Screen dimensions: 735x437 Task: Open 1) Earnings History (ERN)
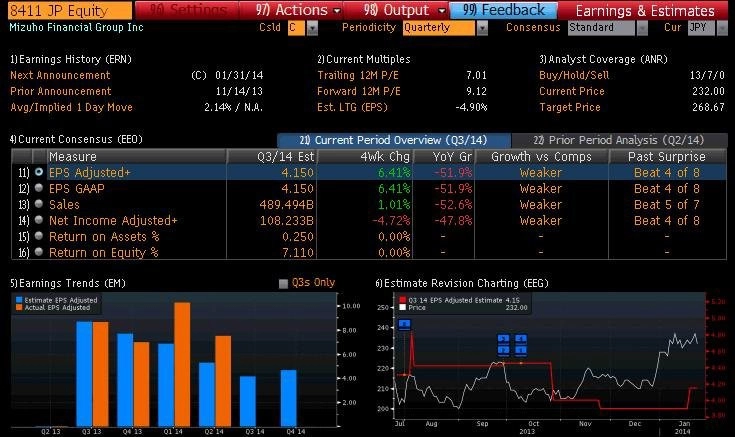coord(71,59)
